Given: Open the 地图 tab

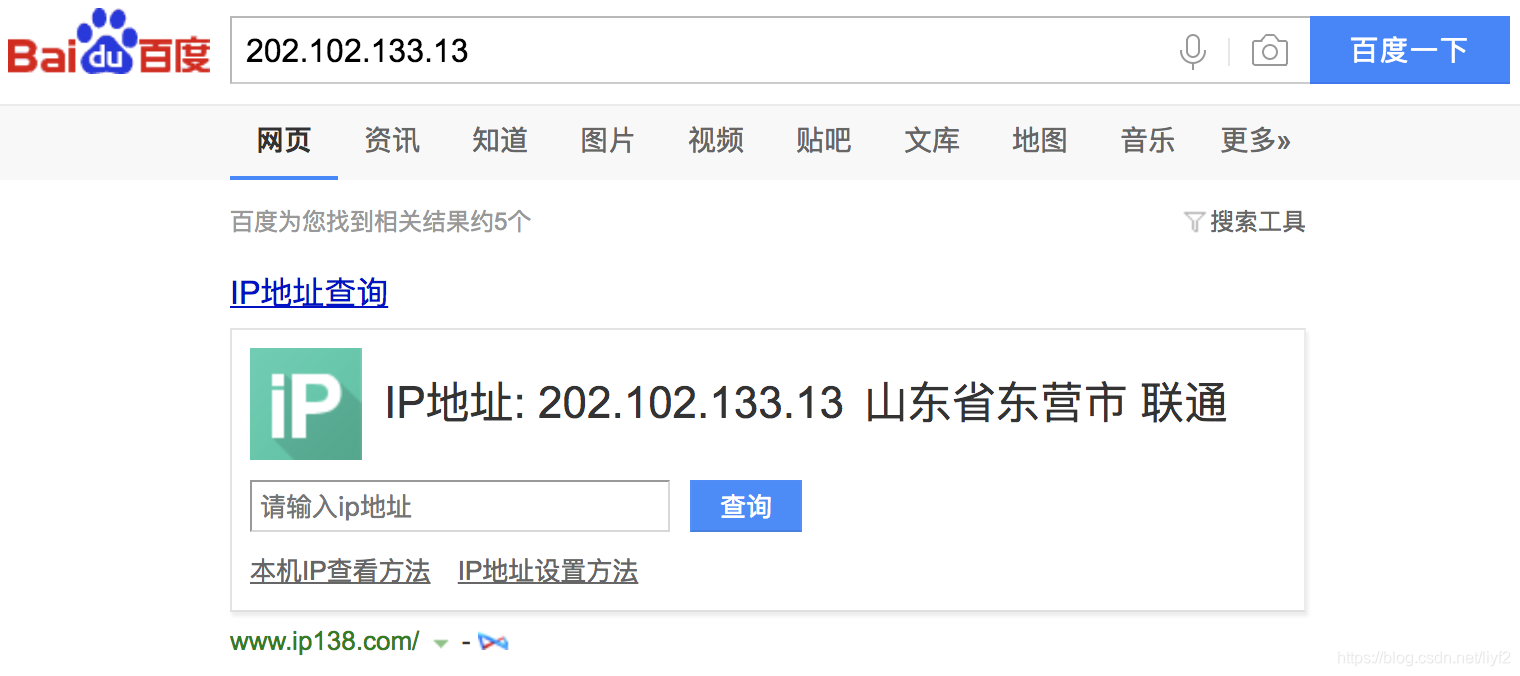Looking at the screenshot, I should click(1040, 141).
